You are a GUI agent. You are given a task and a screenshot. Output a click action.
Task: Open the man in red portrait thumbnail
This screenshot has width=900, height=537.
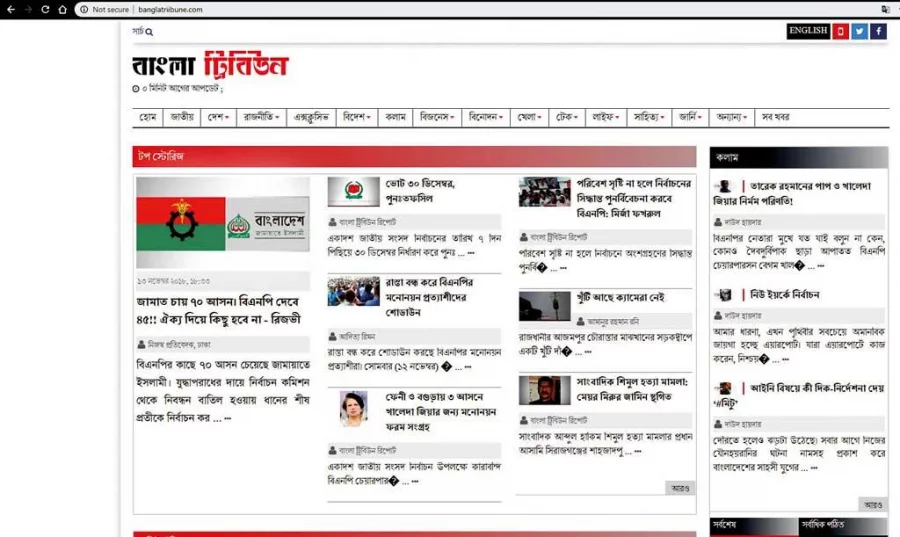[x=545, y=390]
